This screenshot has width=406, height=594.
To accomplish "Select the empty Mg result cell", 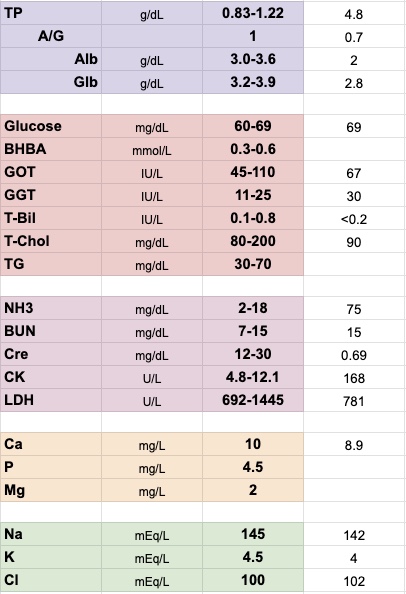I will click(x=354, y=490).
